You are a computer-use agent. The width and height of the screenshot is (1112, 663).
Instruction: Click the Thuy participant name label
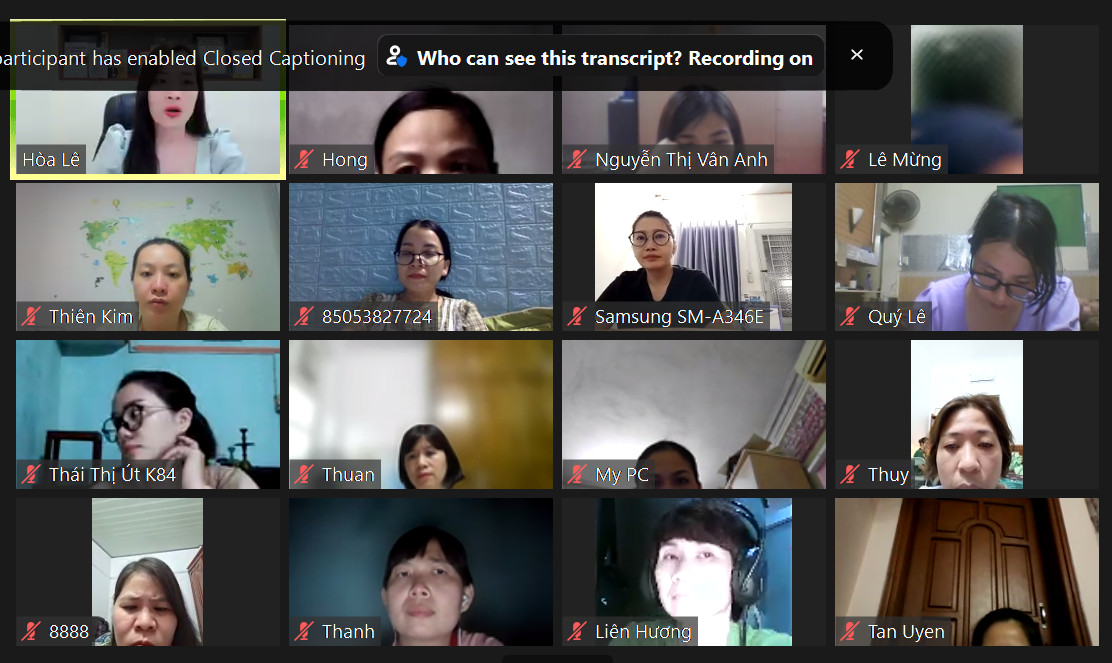pos(888,474)
